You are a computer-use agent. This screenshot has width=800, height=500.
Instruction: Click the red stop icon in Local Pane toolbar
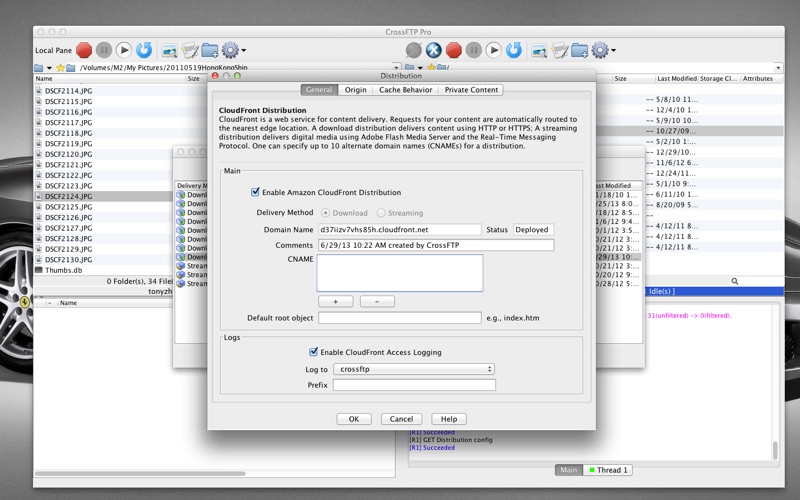point(84,50)
